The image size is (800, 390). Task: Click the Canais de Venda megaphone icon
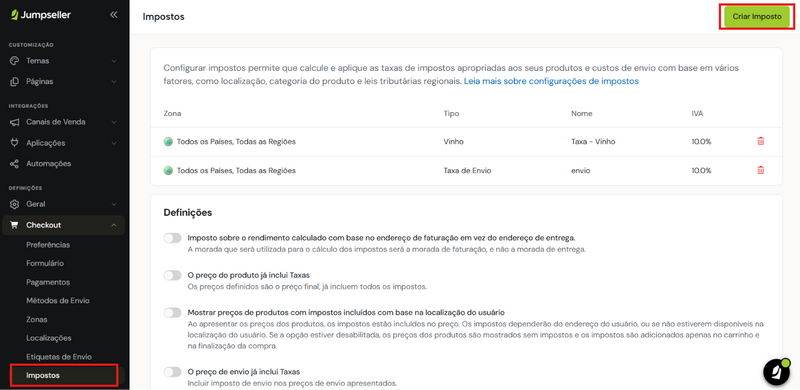tap(14, 122)
